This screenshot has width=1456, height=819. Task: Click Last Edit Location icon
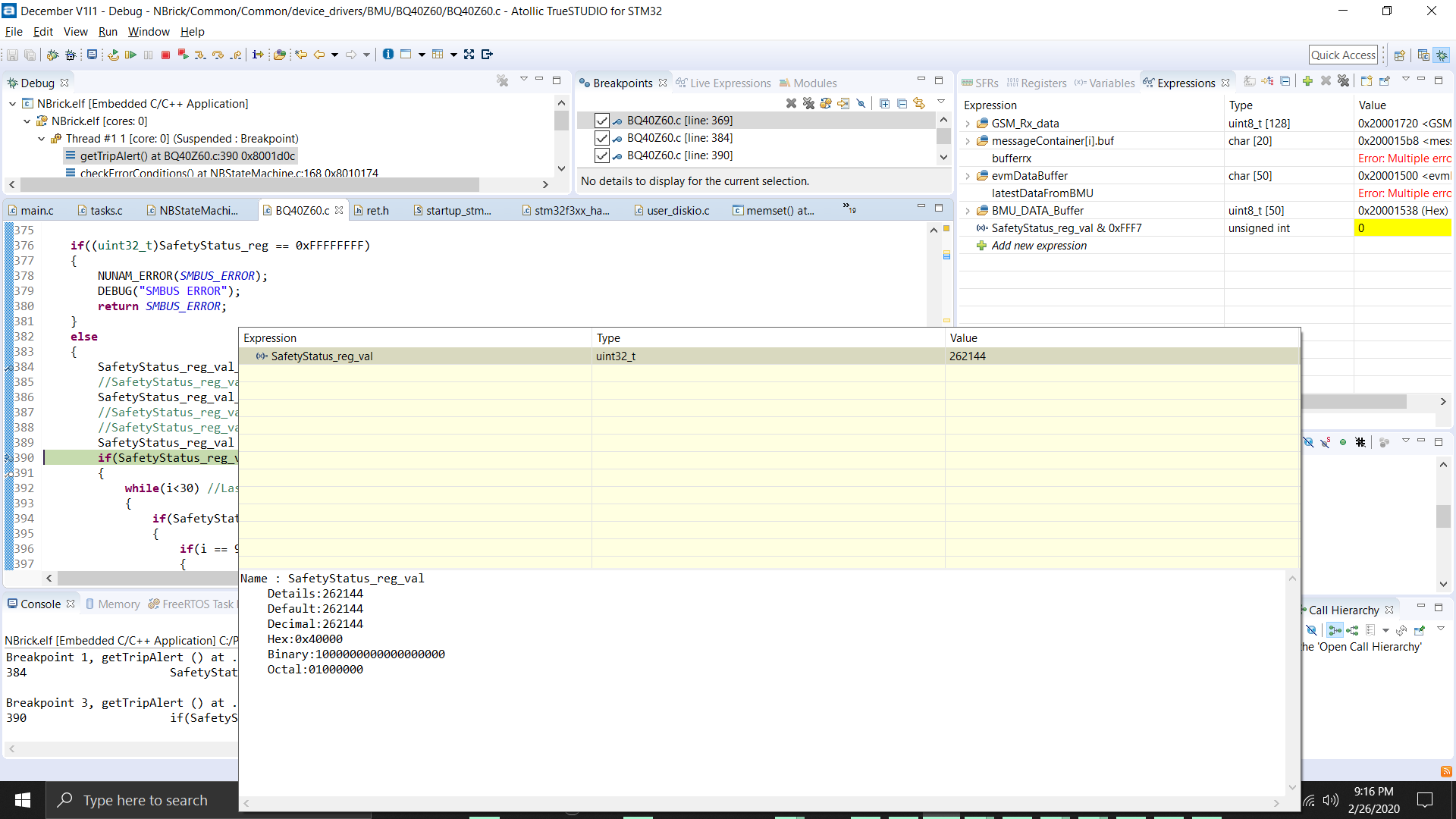coord(301,55)
